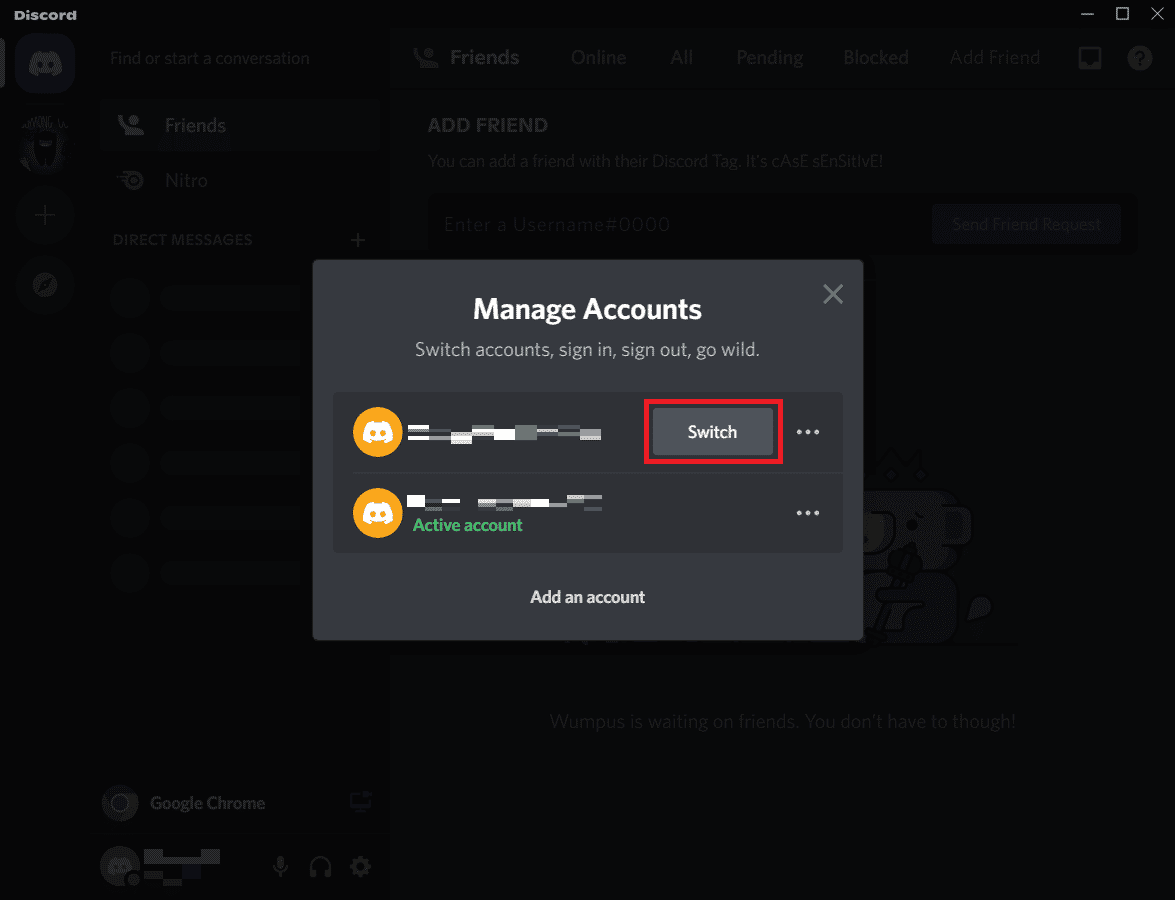Add a server with the plus icon
Viewport: 1175px width, 900px height.
pyautogui.click(x=45, y=215)
